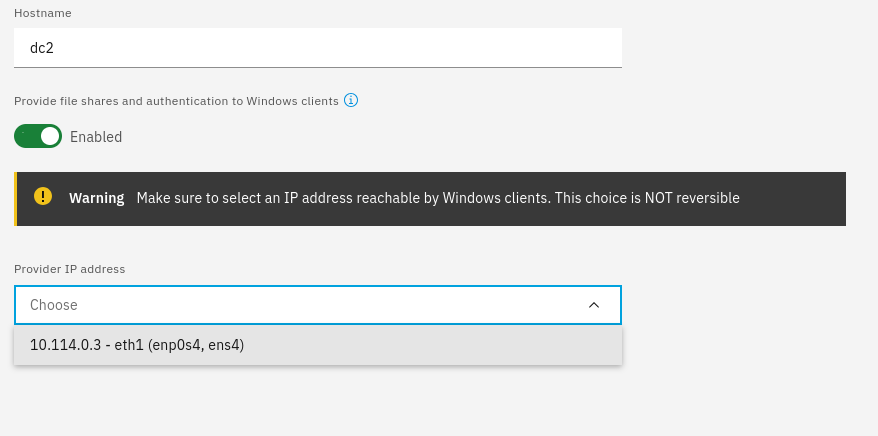Collapse the dropdown using the chevron arrow
878x436 pixels.
pos(594,305)
